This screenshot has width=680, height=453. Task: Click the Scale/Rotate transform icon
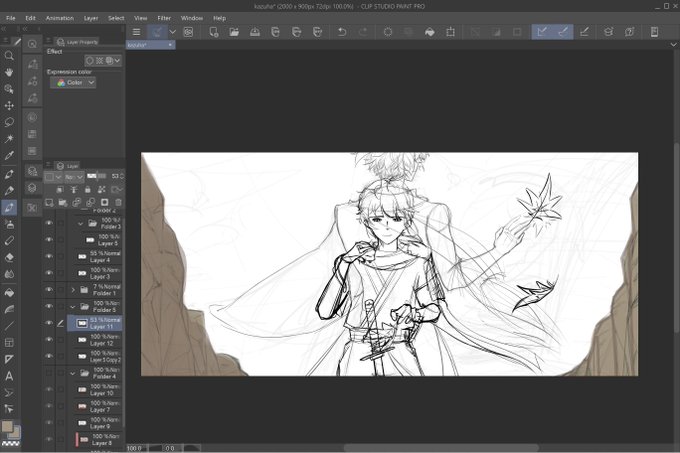[451, 32]
